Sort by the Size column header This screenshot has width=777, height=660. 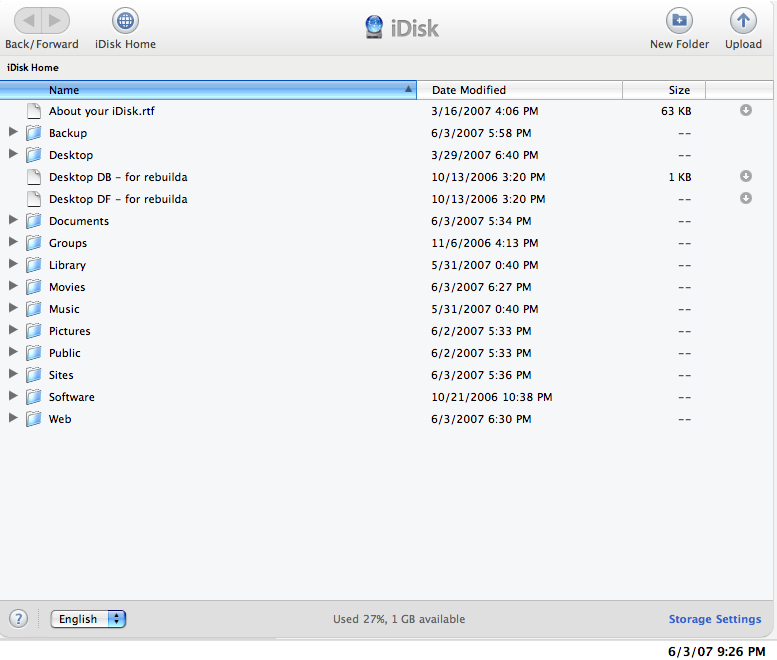coord(664,90)
